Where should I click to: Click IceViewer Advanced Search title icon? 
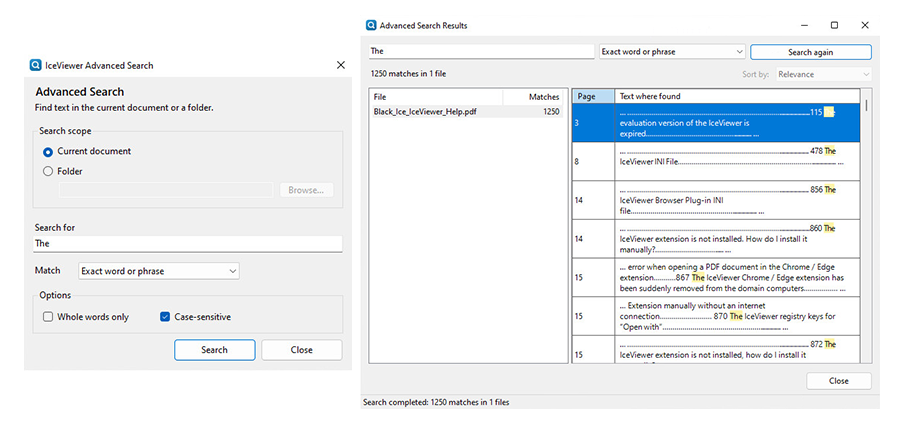(x=36, y=65)
